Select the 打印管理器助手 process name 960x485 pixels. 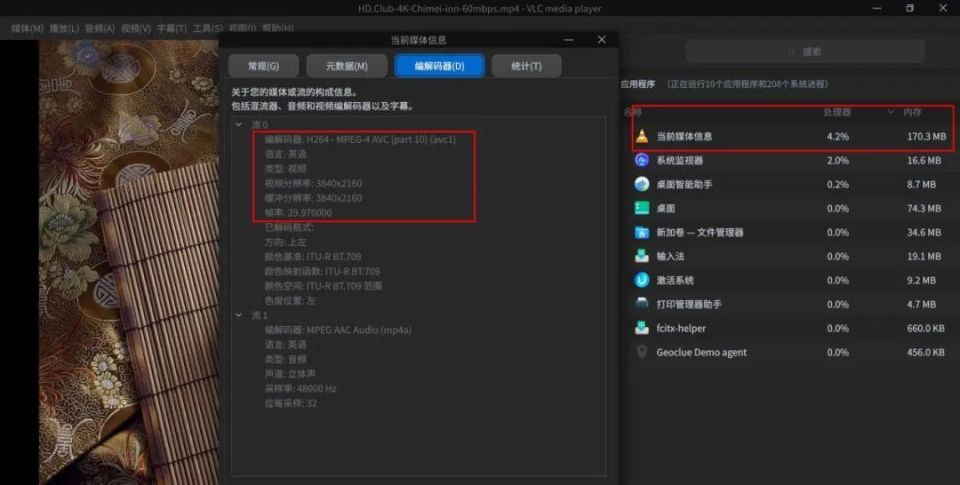coord(689,304)
